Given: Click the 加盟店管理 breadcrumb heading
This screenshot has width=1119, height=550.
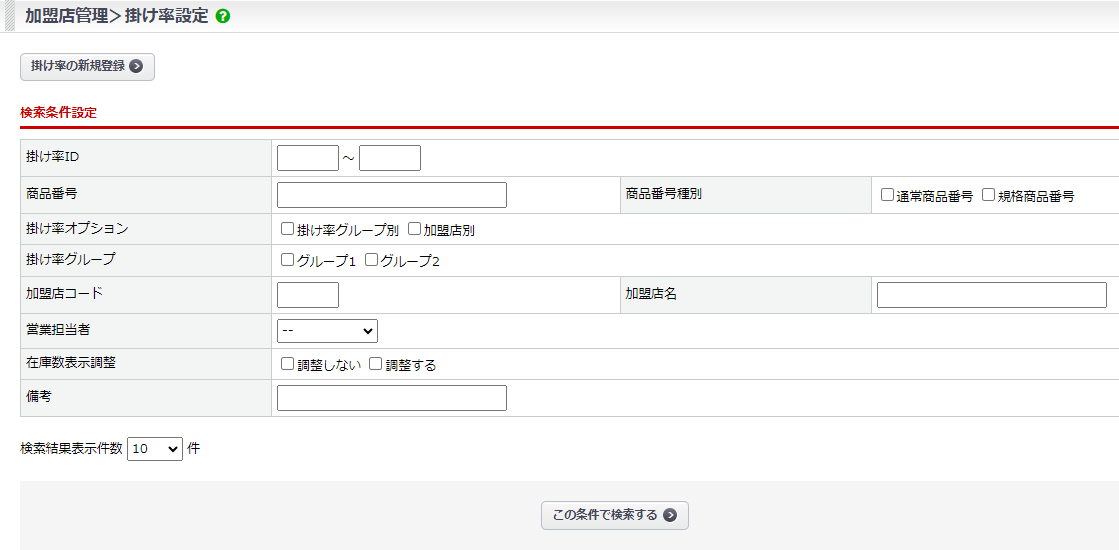Looking at the screenshot, I should [66, 16].
